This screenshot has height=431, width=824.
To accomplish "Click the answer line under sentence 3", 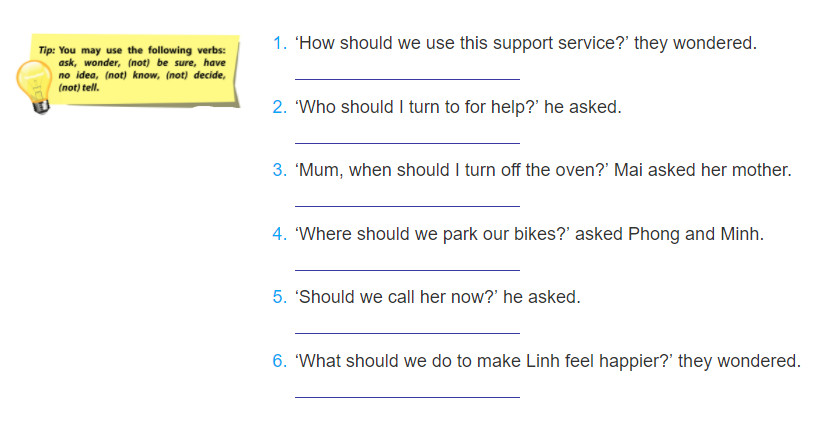I will coord(407,206).
